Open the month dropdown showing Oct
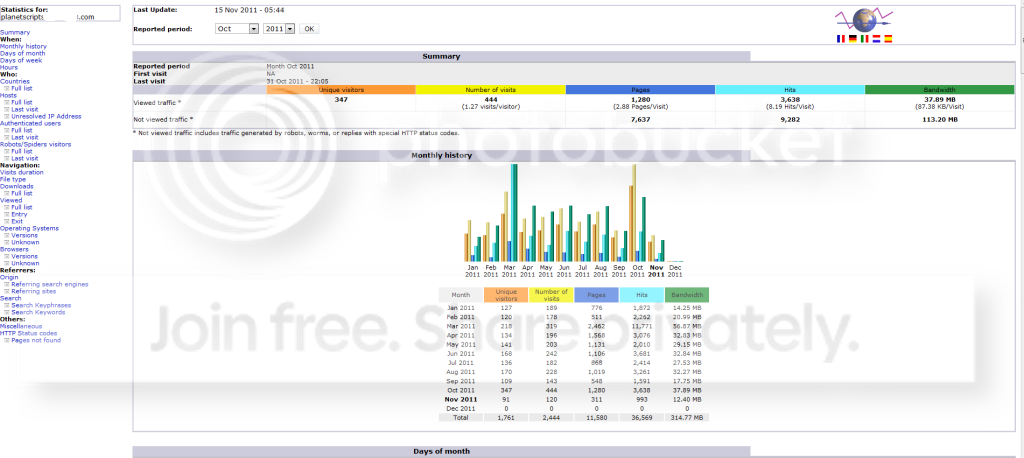This screenshot has height=458, width=1024. click(x=237, y=29)
